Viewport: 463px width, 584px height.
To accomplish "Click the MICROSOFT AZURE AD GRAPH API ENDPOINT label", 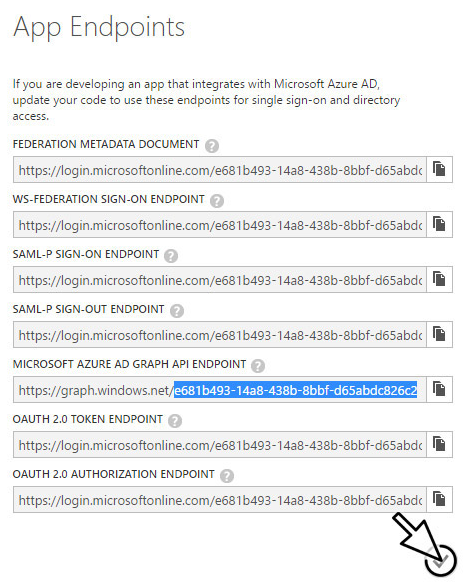I will (x=129, y=364).
